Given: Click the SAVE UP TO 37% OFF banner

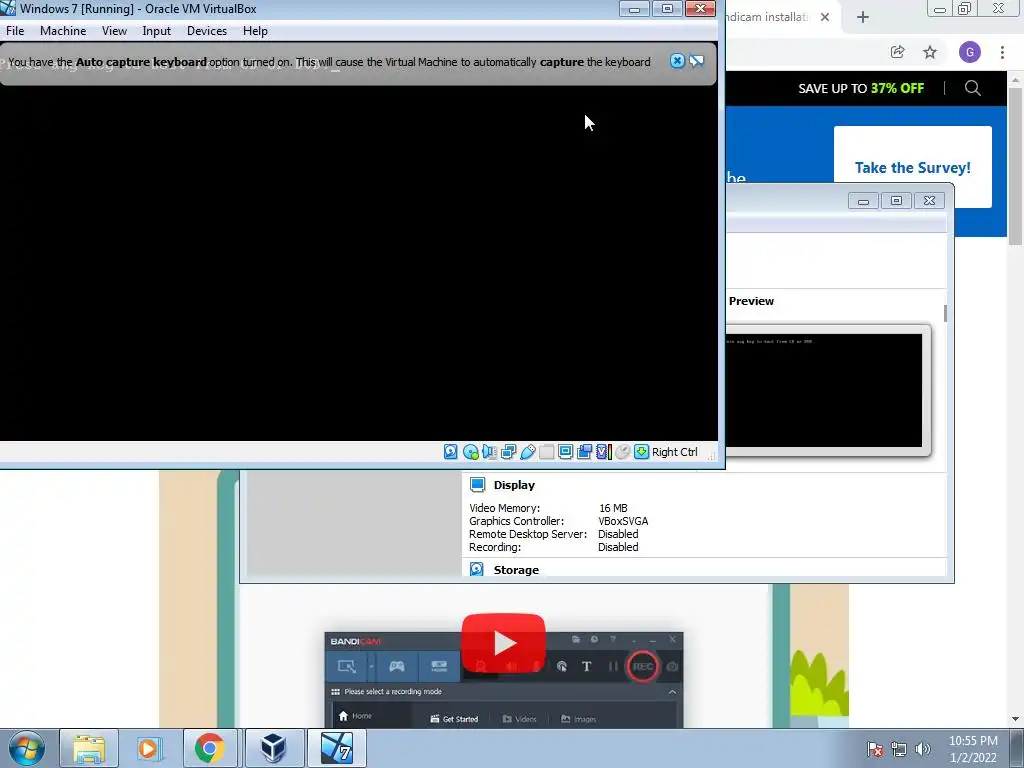Looking at the screenshot, I should (861, 88).
